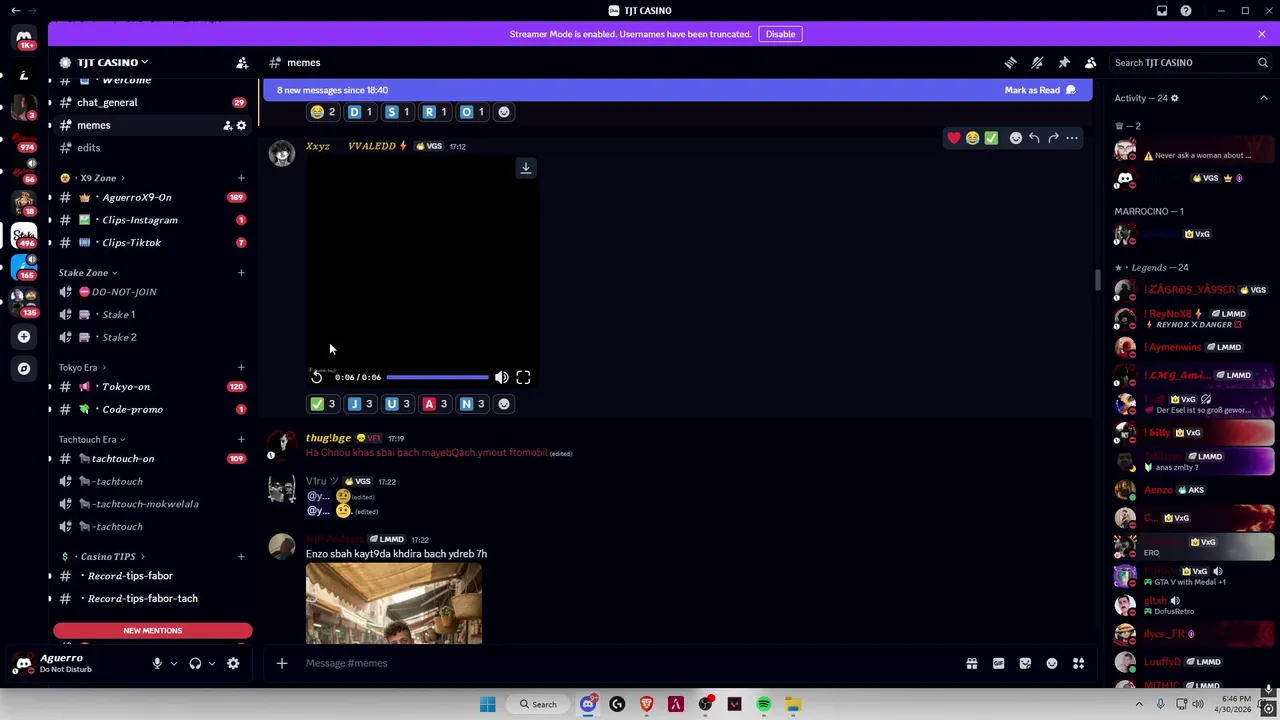Add reaction below the video message

504,404
